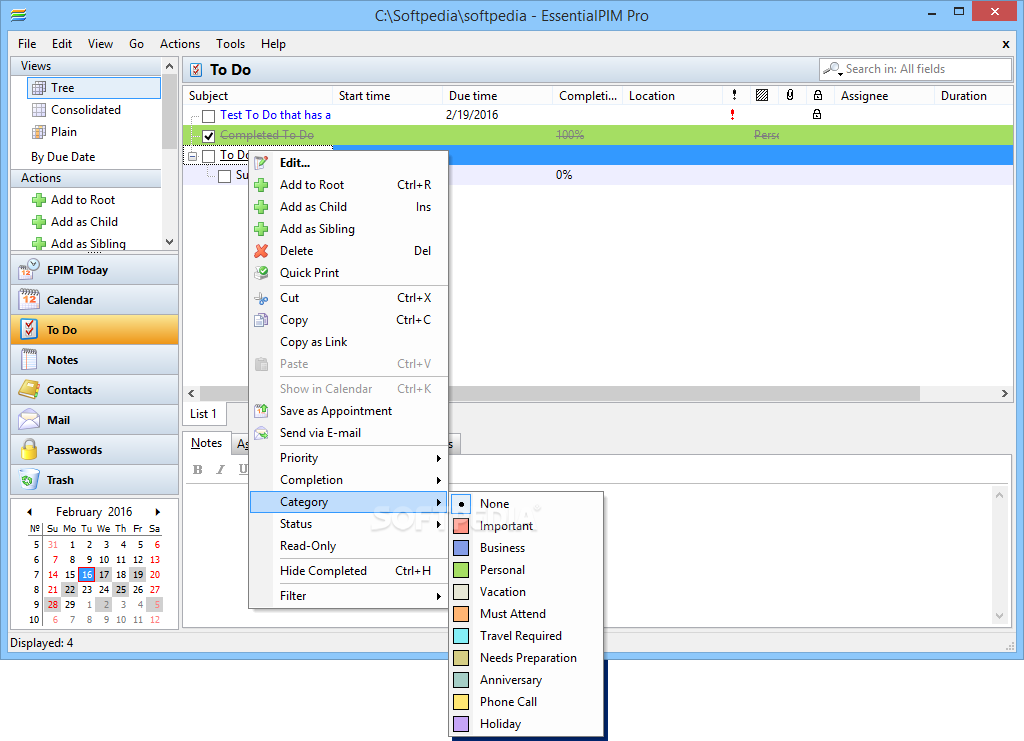
Task: Select February 19 in mini calendar
Action: point(138,575)
